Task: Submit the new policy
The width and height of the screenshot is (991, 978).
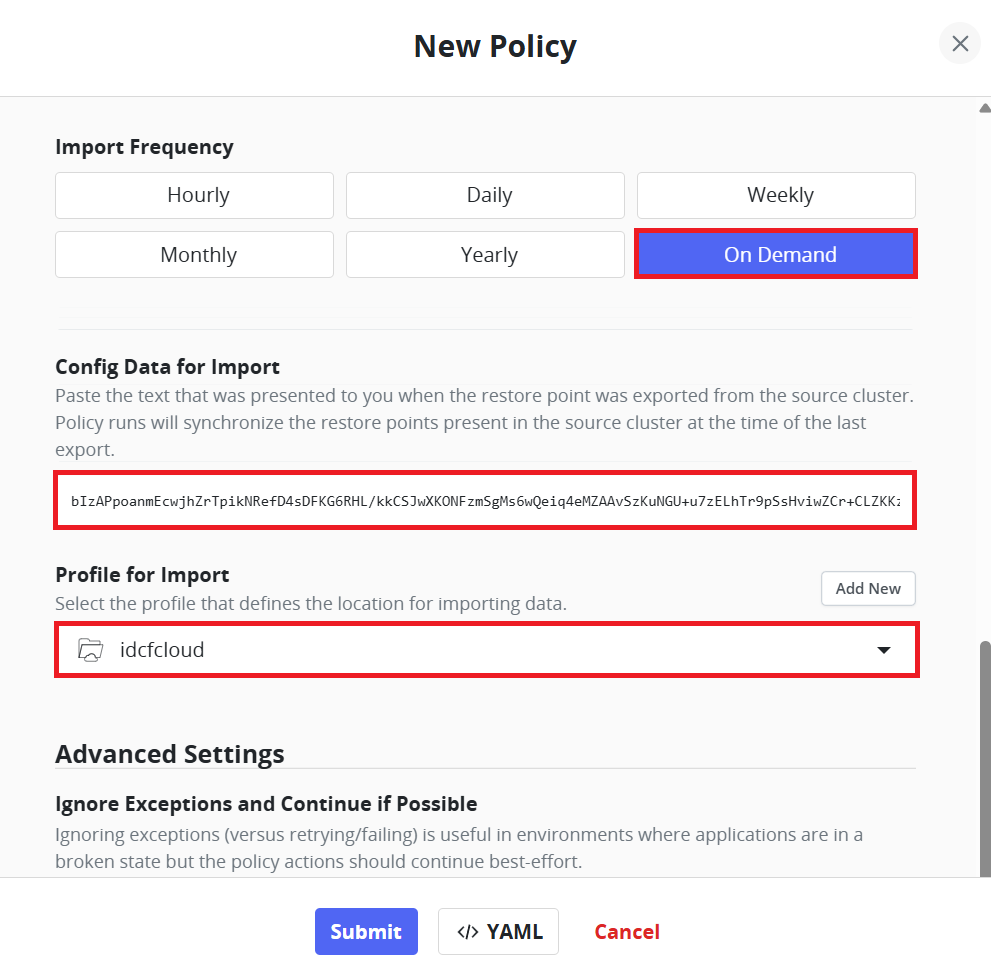Action: click(x=366, y=931)
